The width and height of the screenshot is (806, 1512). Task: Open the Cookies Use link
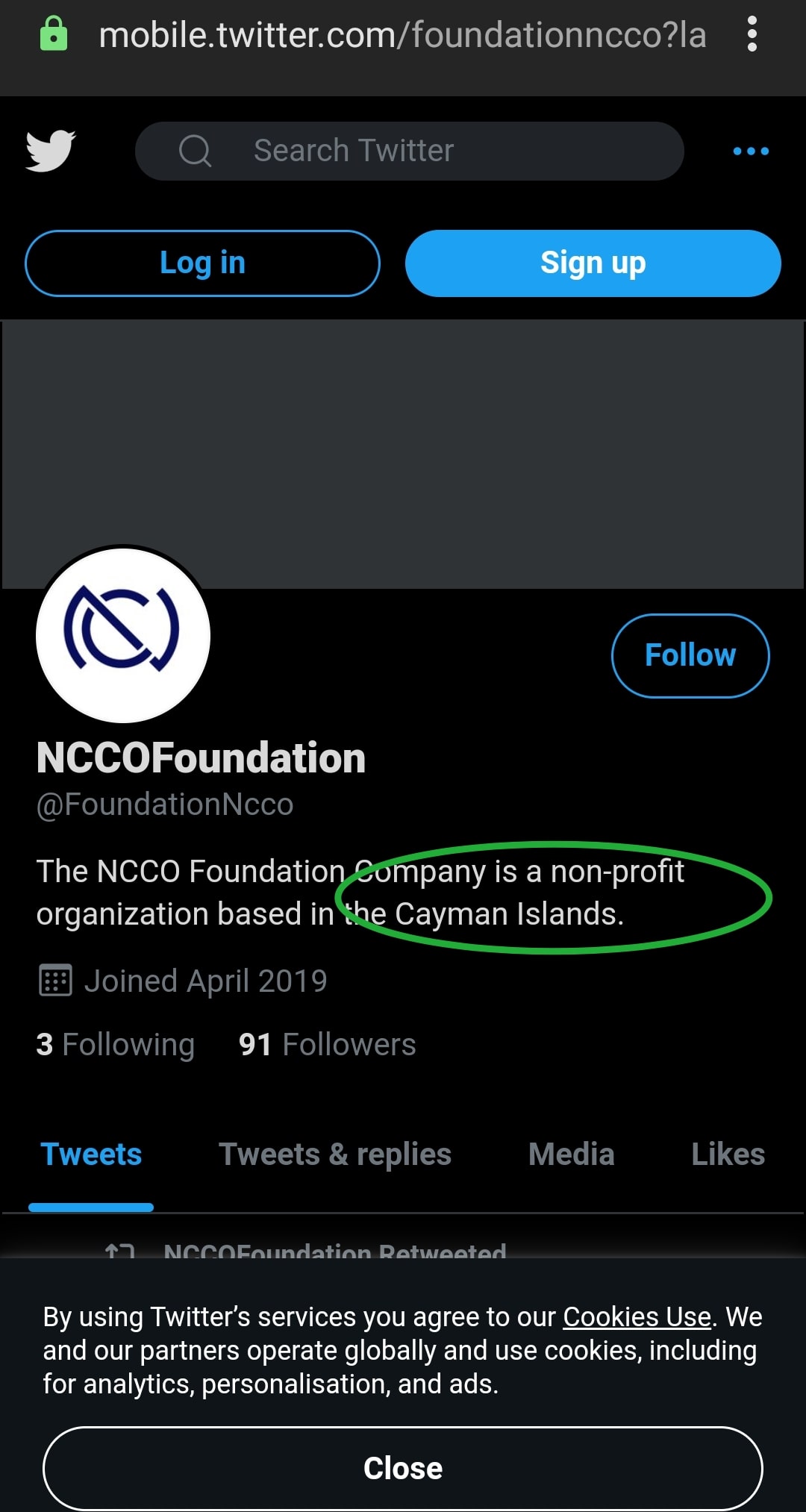point(637,1317)
